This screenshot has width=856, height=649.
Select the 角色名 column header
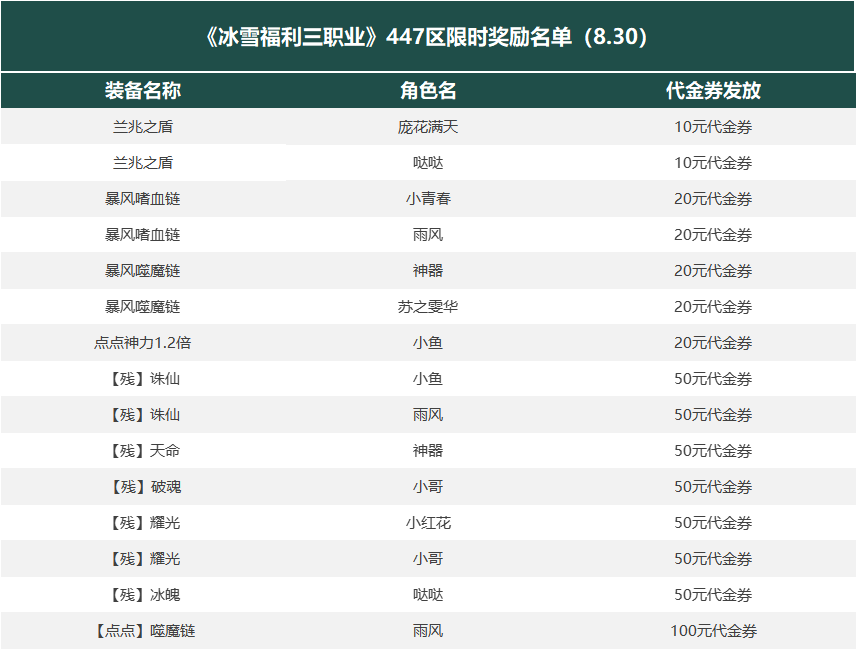pyautogui.click(x=428, y=91)
